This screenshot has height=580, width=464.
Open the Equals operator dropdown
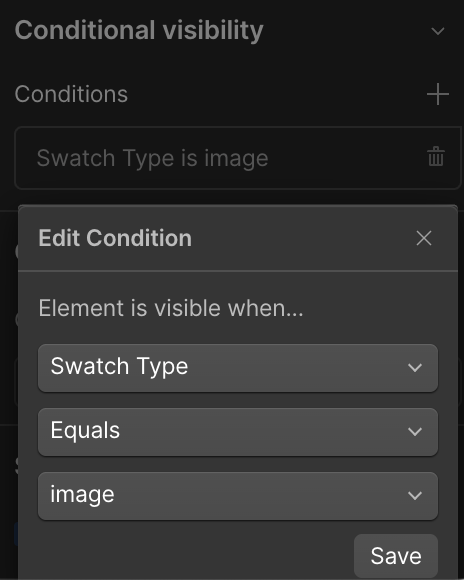(238, 432)
